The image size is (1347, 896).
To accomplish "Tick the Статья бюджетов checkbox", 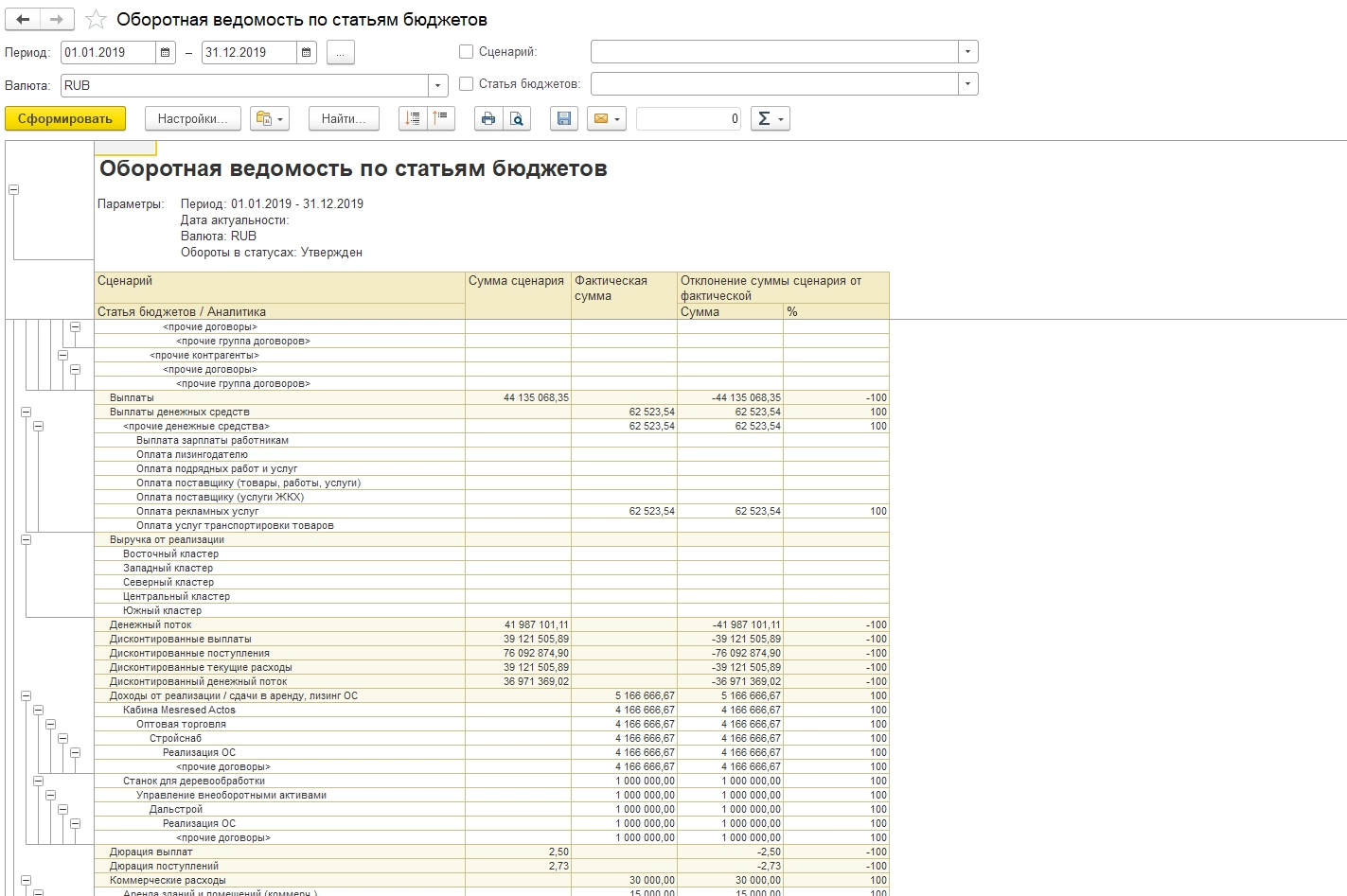I will point(466,84).
